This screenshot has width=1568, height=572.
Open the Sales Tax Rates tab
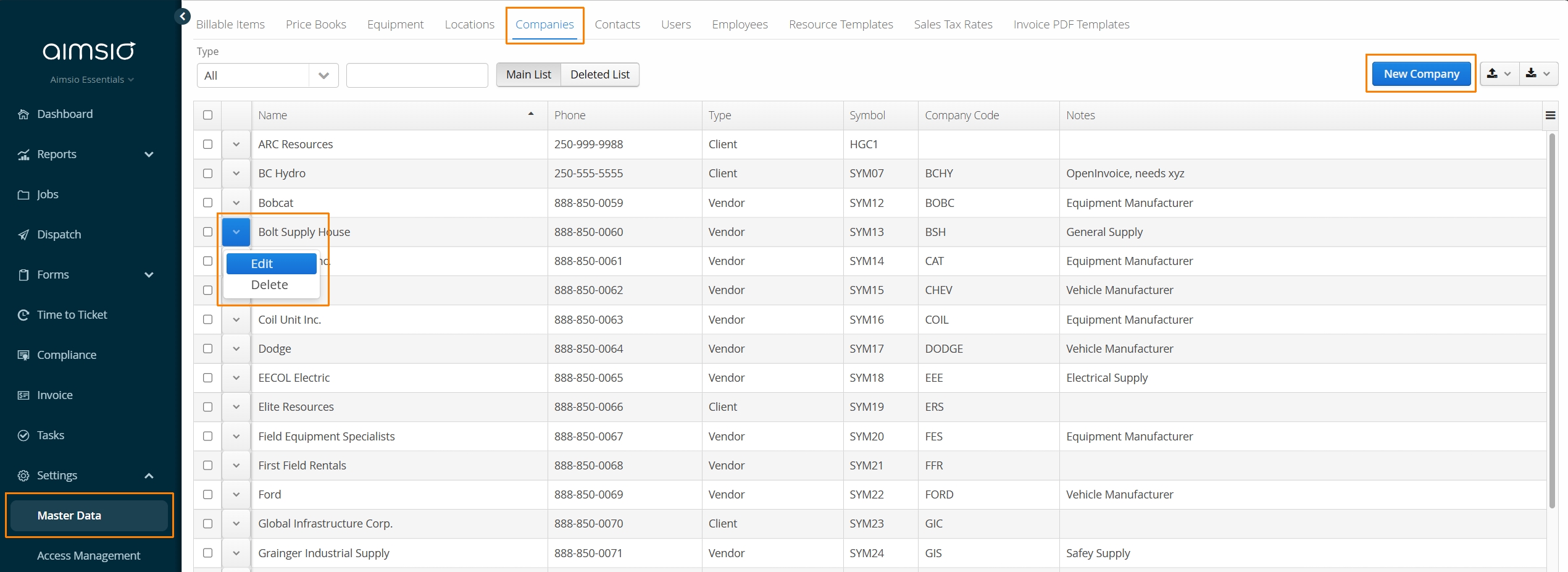click(x=953, y=24)
